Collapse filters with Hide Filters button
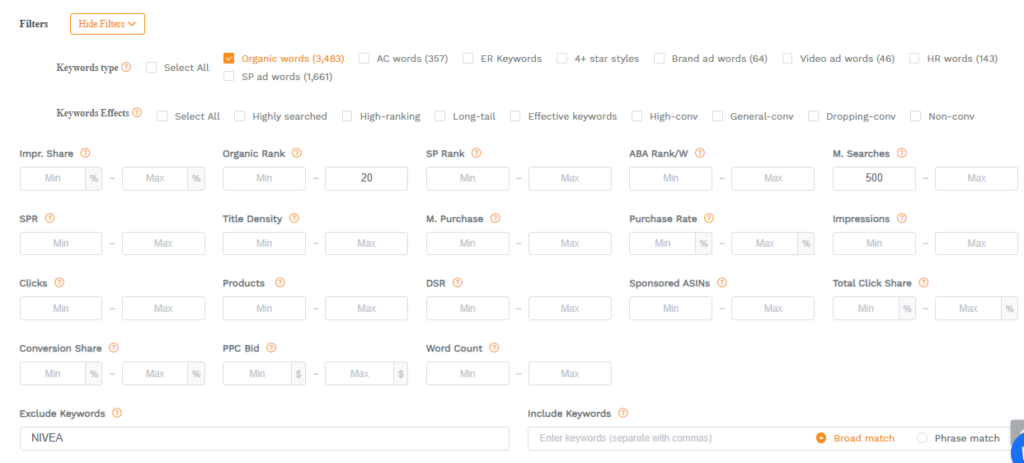The width and height of the screenshot is (1024, 463). point(107,23)
